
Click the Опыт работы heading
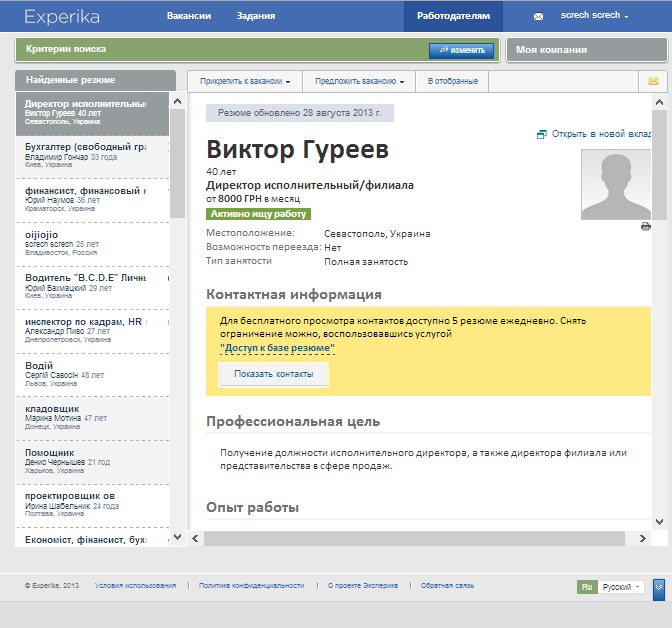(x=252, y=508)
